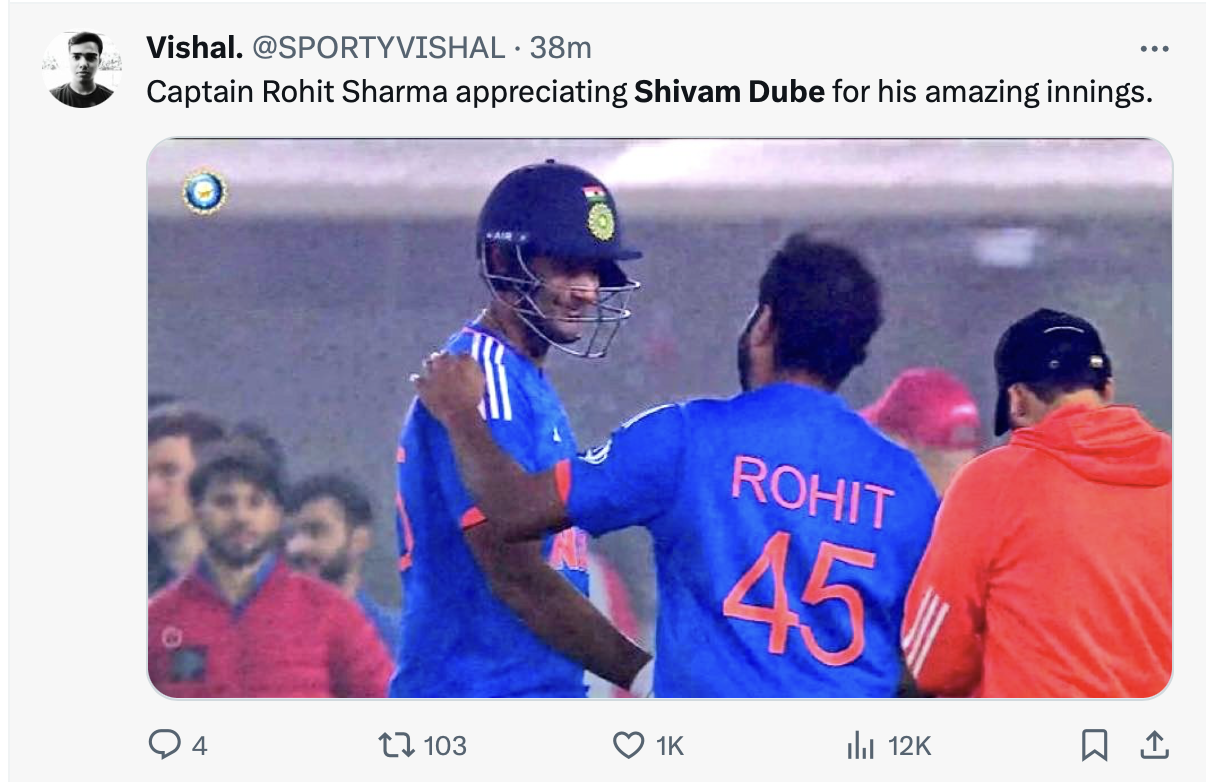The width and height of the screenshot is (1206, 782).
Task: Open view analytics bar chart icon
Action: click(x=860, y=744)
